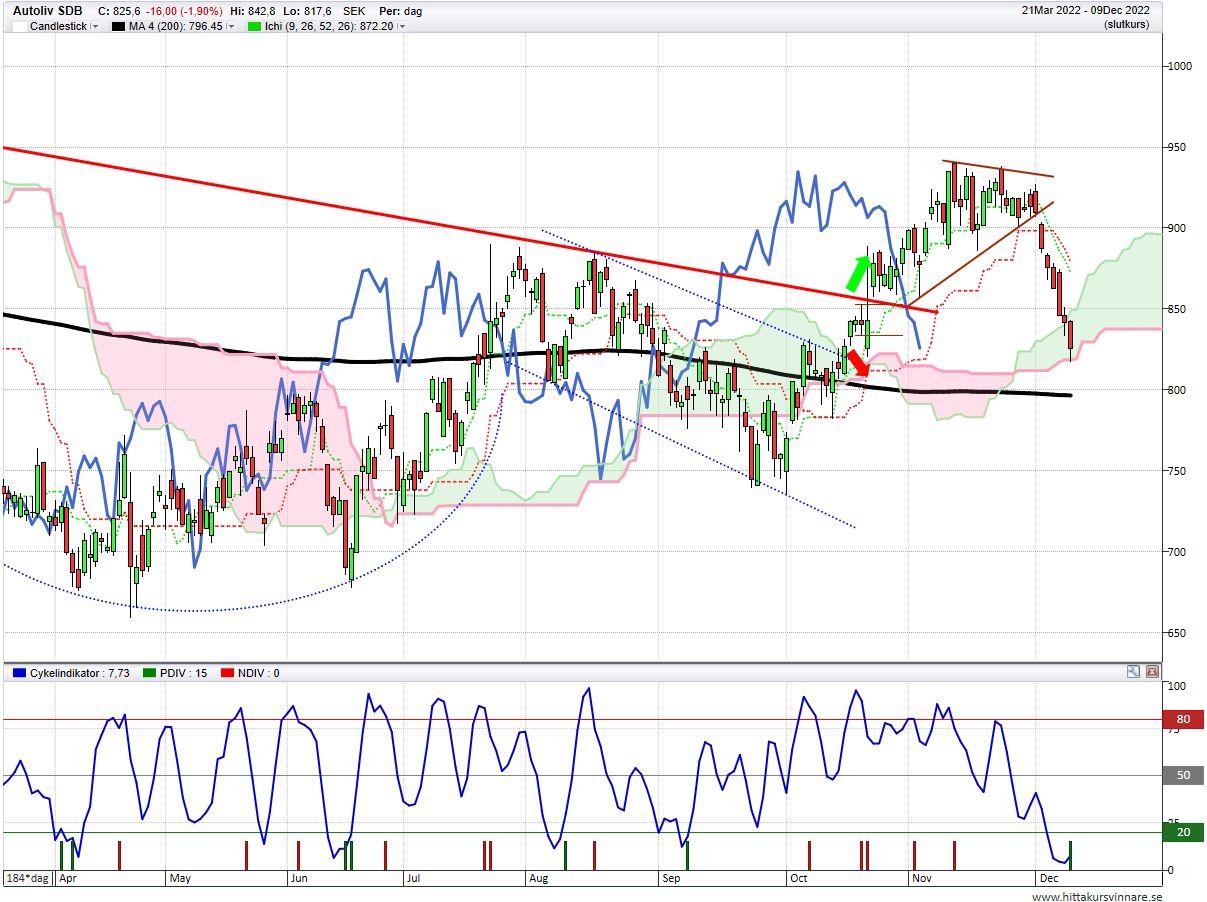Click the www.hittakursvinnare.se link
The width and height of the screenshot is (1207, 902).
(x=1097, y=897)
